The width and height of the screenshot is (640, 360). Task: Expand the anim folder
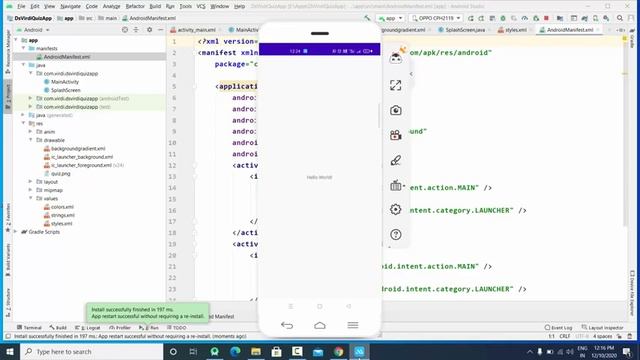pos(30,131)
